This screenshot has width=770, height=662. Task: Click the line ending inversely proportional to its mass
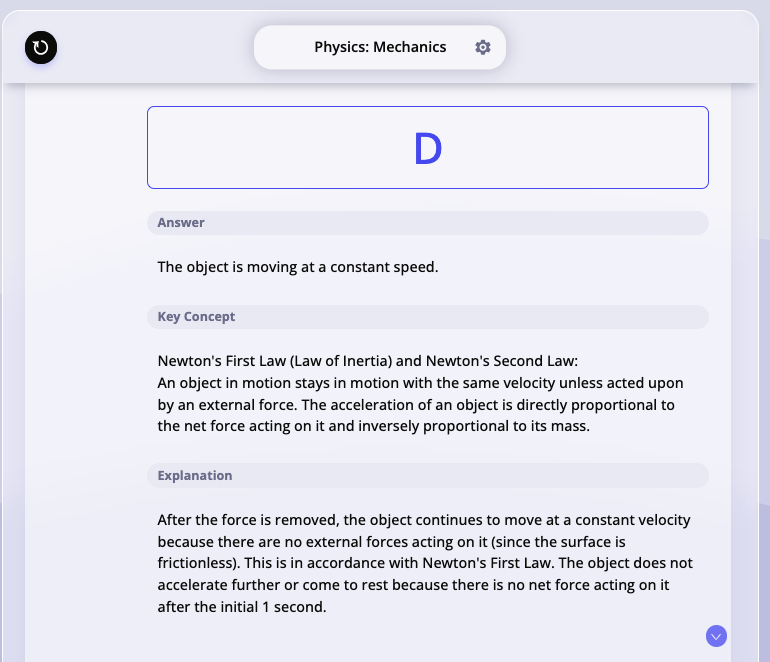373,426
